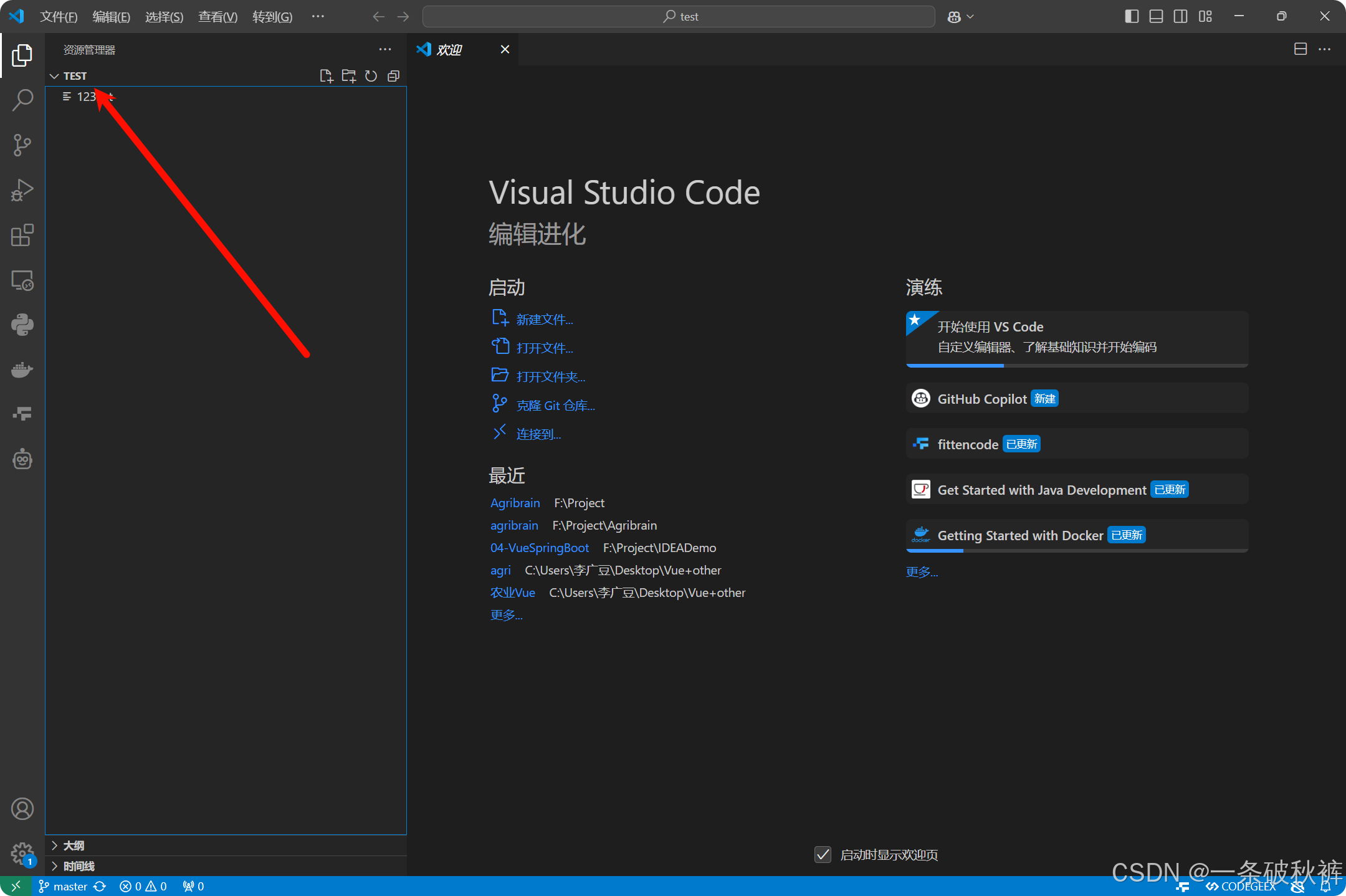Image resolution: width=1346 pixels, height=896 pixels.
Task: Click Copilot status icon in status bar
Action: 1298,886
